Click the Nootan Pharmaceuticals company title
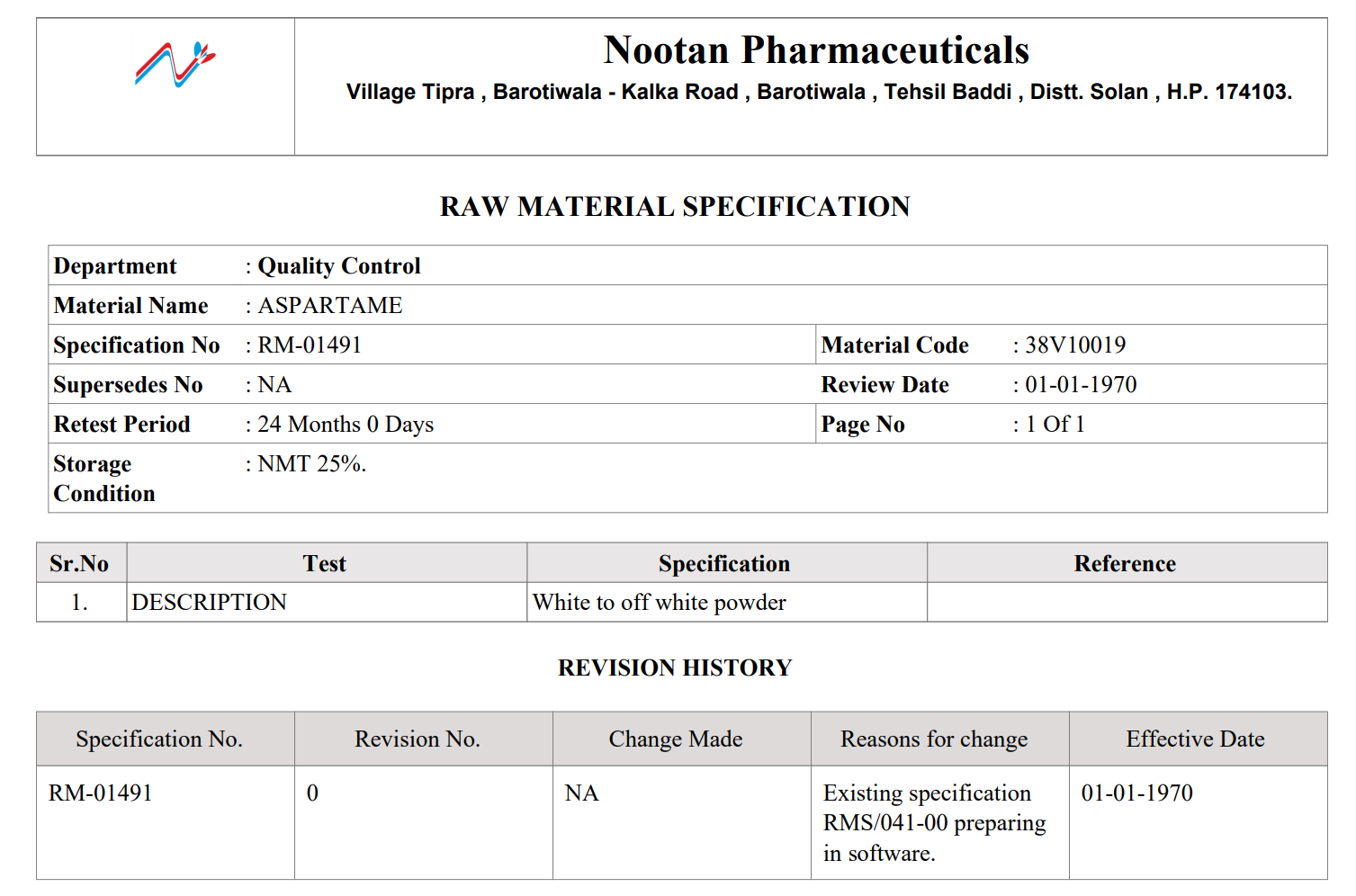 tap(816, 50)
